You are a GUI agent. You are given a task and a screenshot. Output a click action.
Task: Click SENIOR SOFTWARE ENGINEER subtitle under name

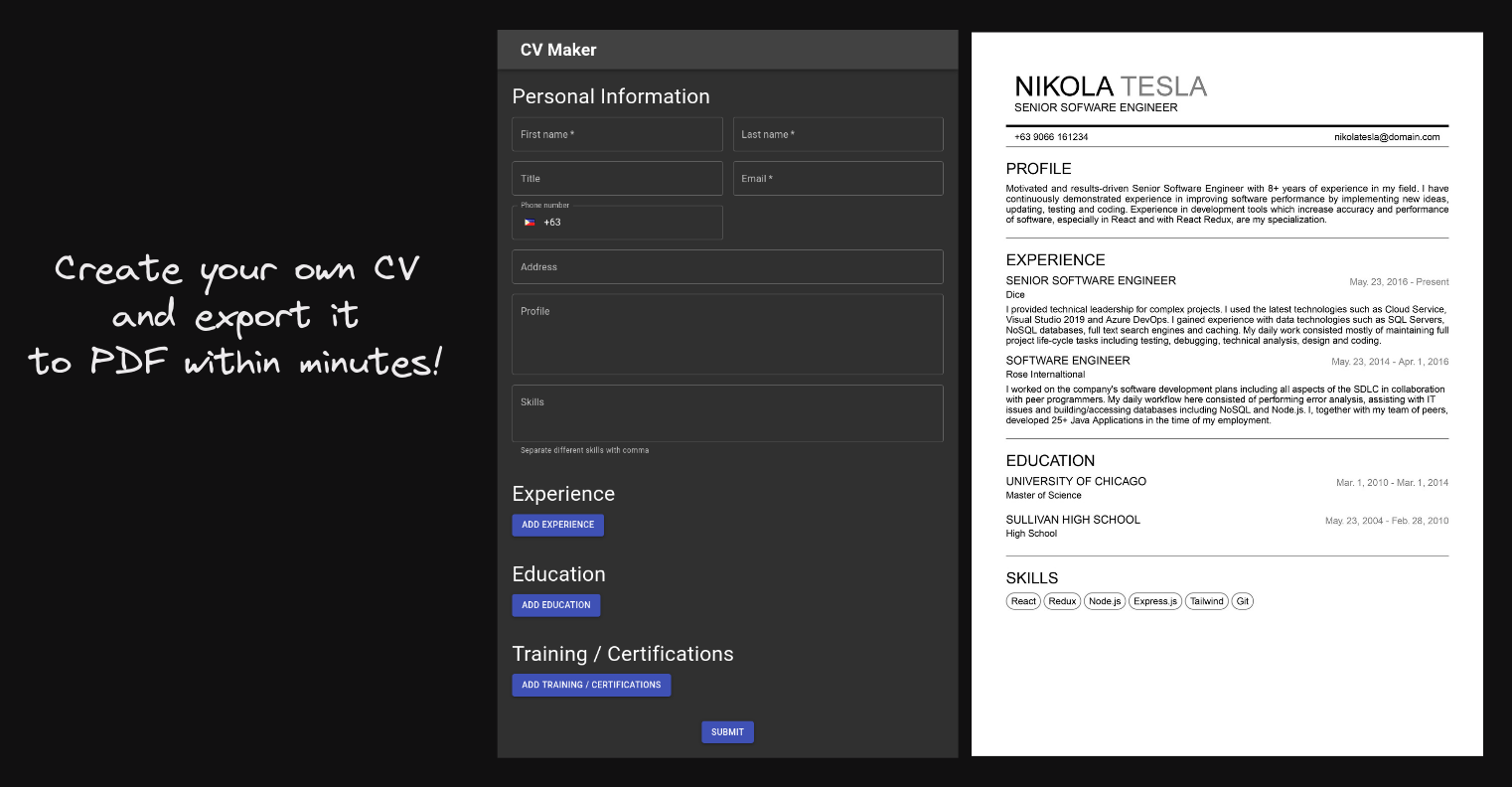tap(1096, 107)
